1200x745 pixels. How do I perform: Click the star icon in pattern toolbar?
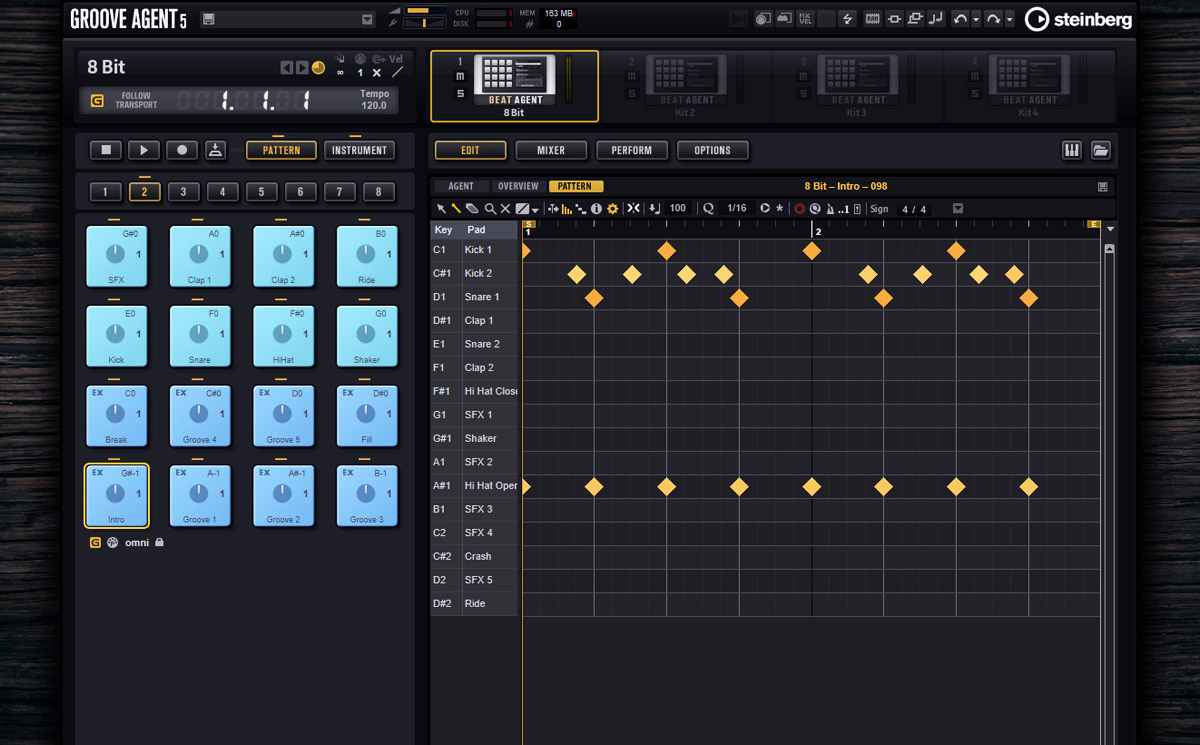point(780,208)
